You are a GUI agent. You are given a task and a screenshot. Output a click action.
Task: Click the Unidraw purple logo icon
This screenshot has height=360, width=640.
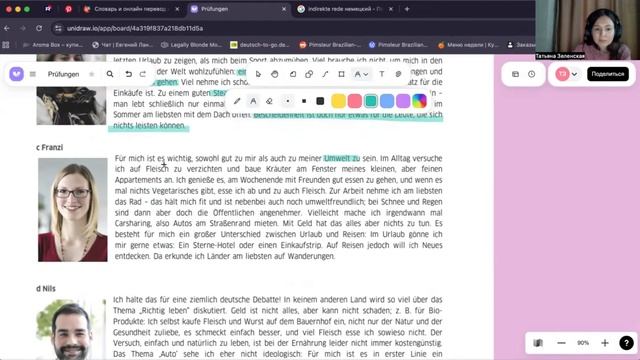(17, 74)
